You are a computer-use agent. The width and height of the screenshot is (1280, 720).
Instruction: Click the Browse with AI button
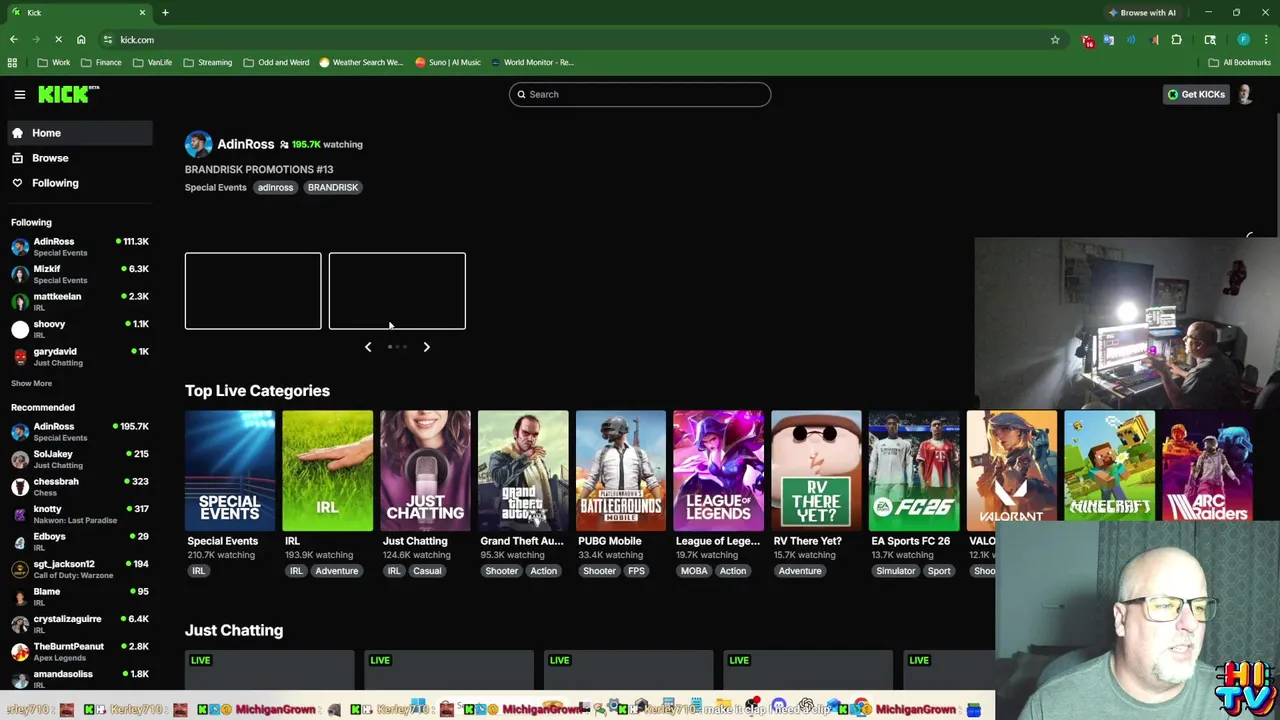pos(1142,13)
